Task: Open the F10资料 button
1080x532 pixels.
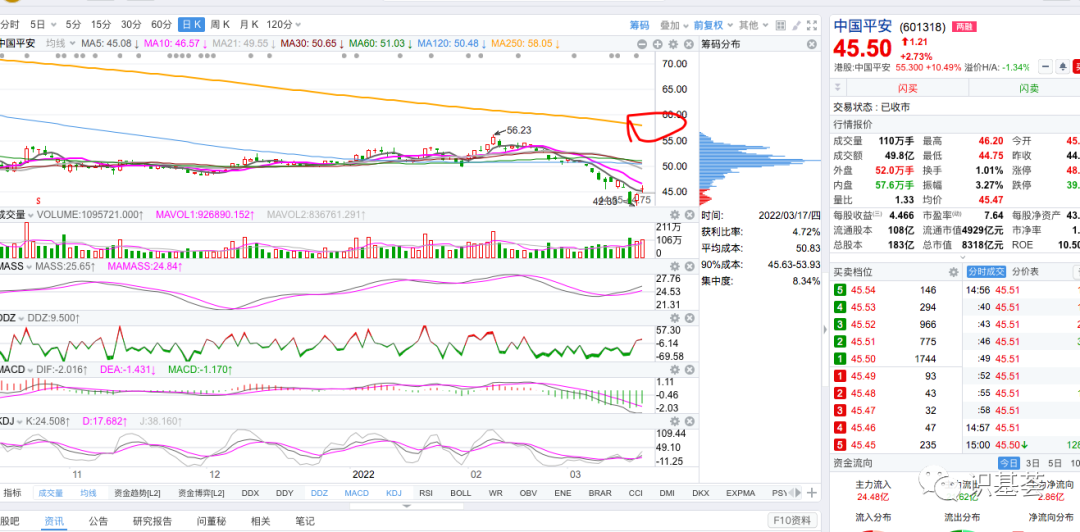Action: click(x=792, y=520)
